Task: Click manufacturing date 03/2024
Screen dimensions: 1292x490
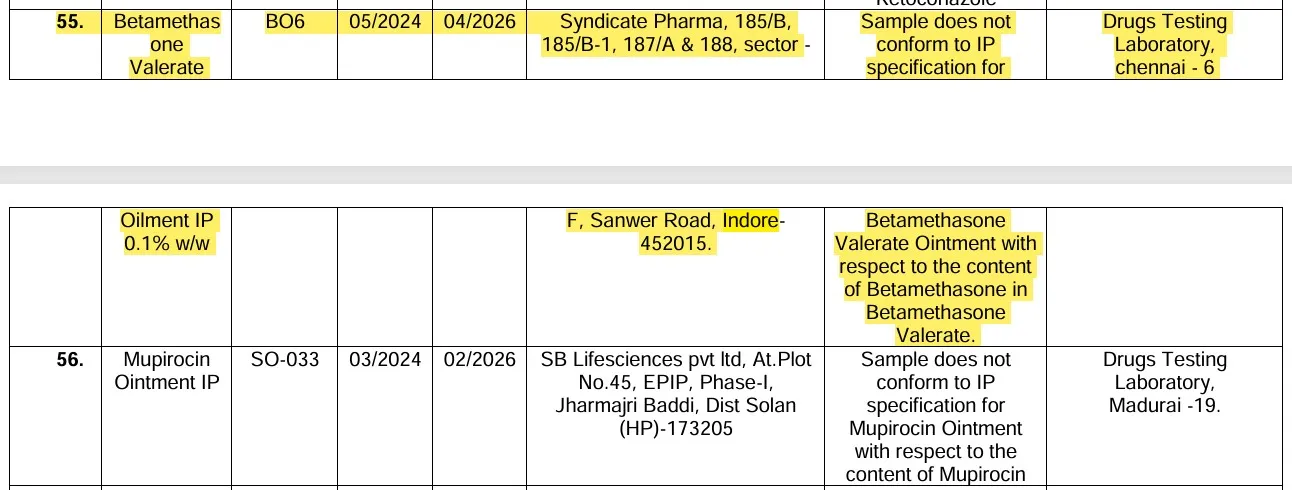Action: click(384, 360)
